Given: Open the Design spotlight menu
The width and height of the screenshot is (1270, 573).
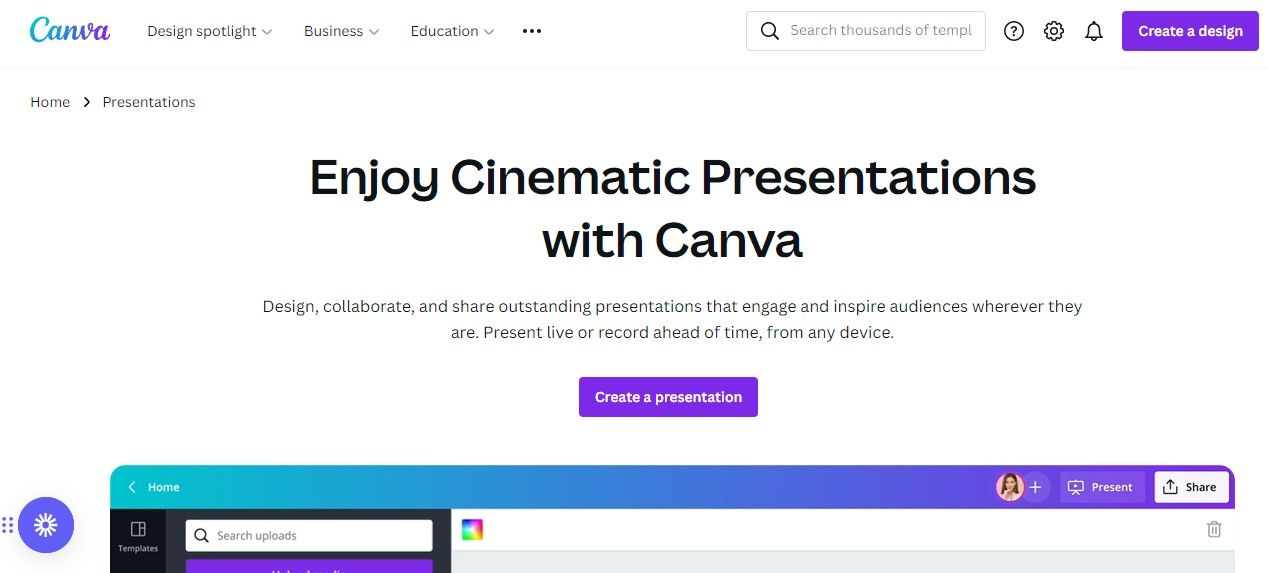Looking at the screenshot, I should pos(210,31).
